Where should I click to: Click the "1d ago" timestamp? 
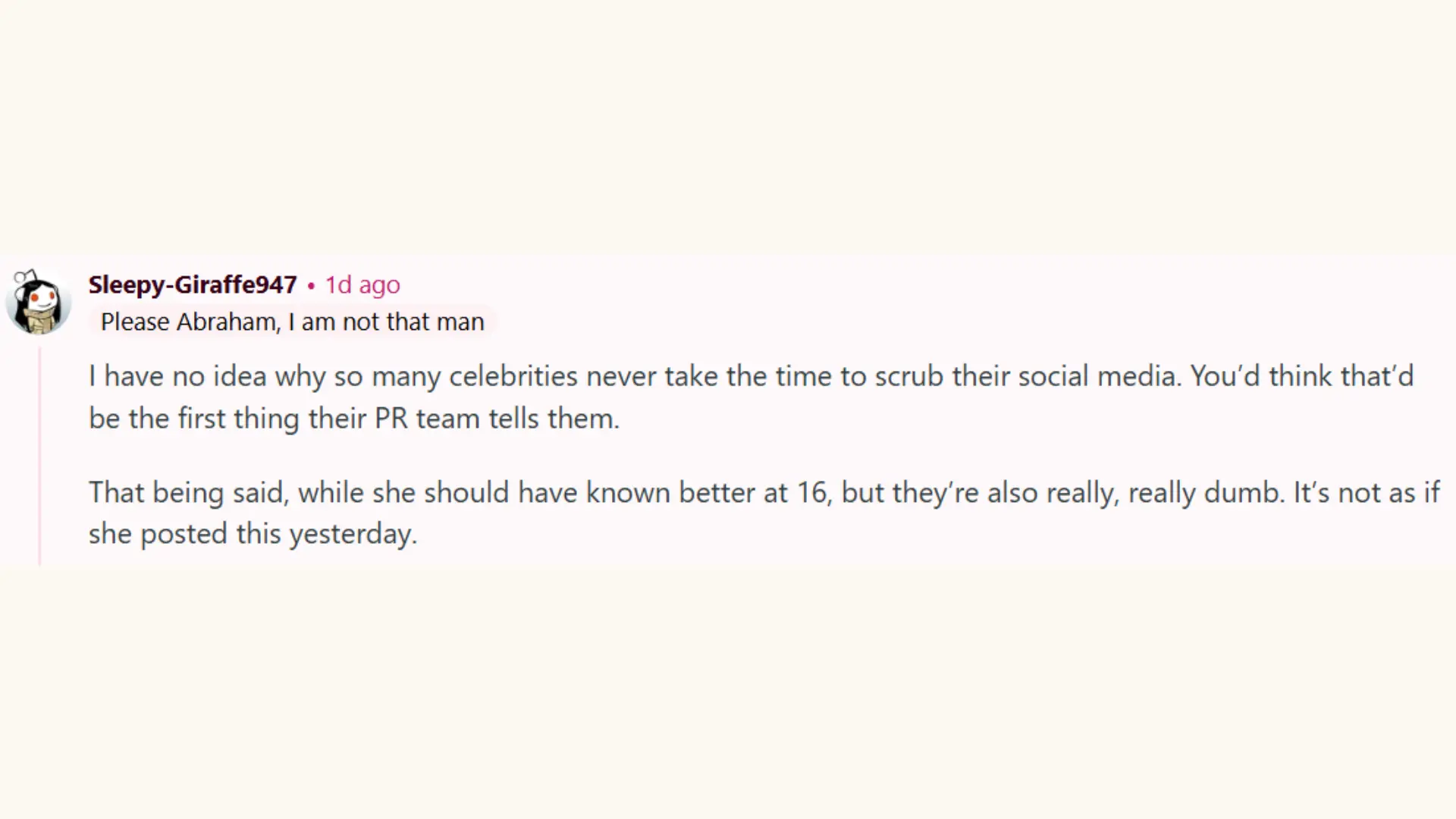point(362,285)
